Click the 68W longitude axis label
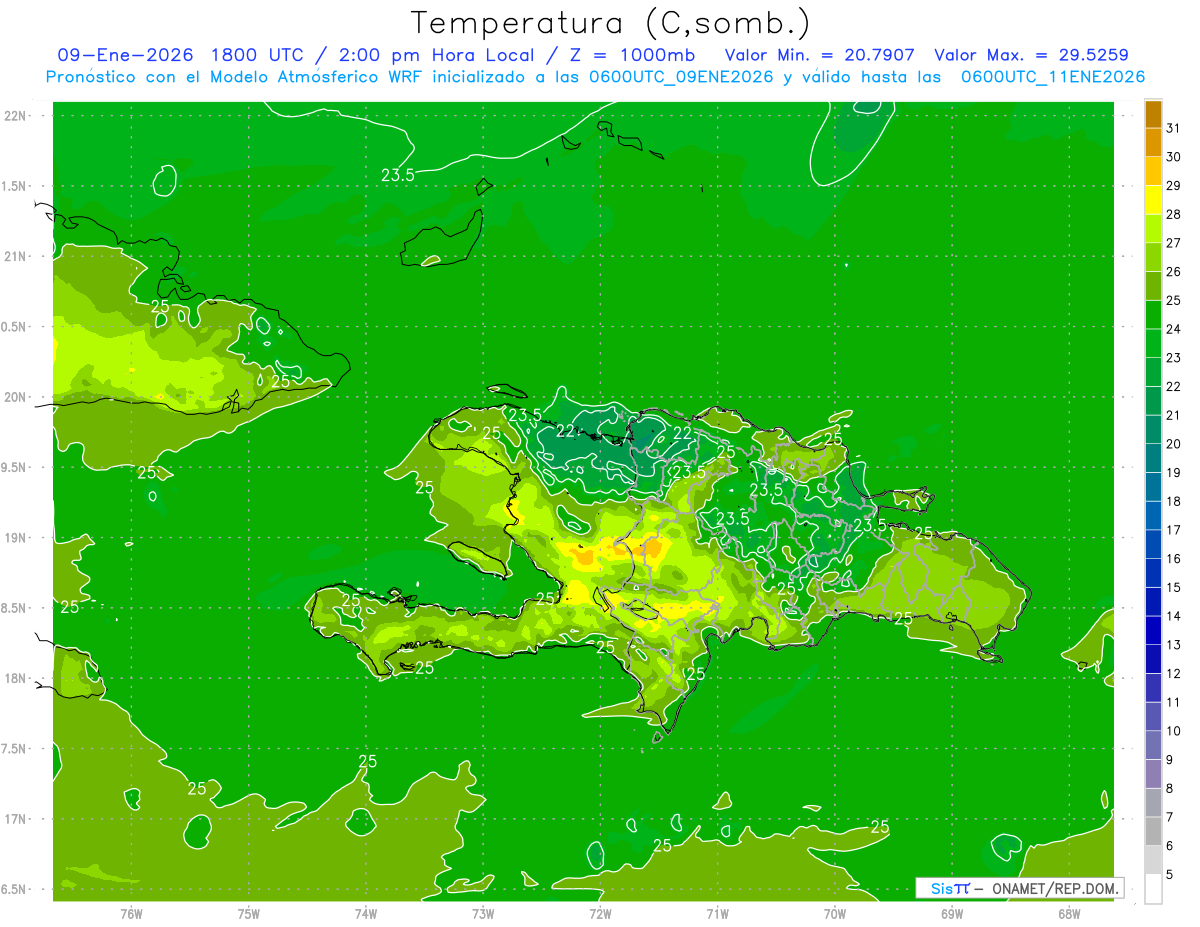This screenshot has width=1200, height=927. (1068, 913)
